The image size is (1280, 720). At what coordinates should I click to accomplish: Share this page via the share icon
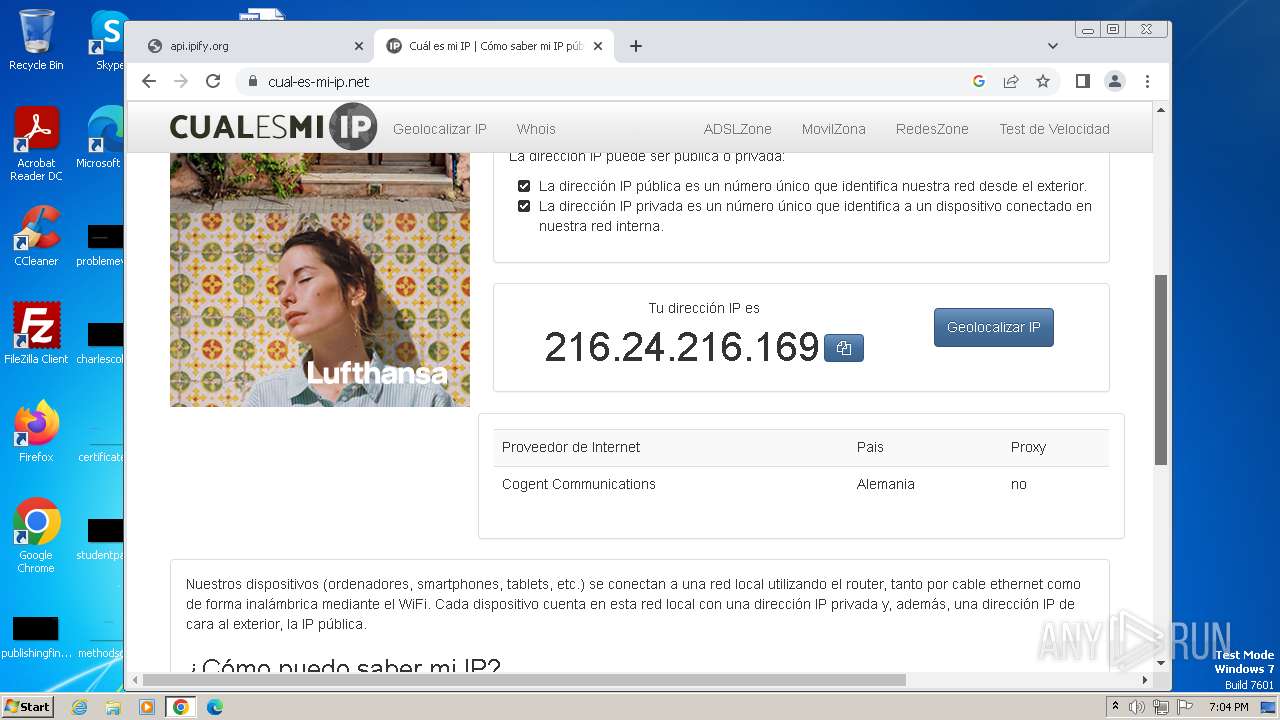point(1011,82)
